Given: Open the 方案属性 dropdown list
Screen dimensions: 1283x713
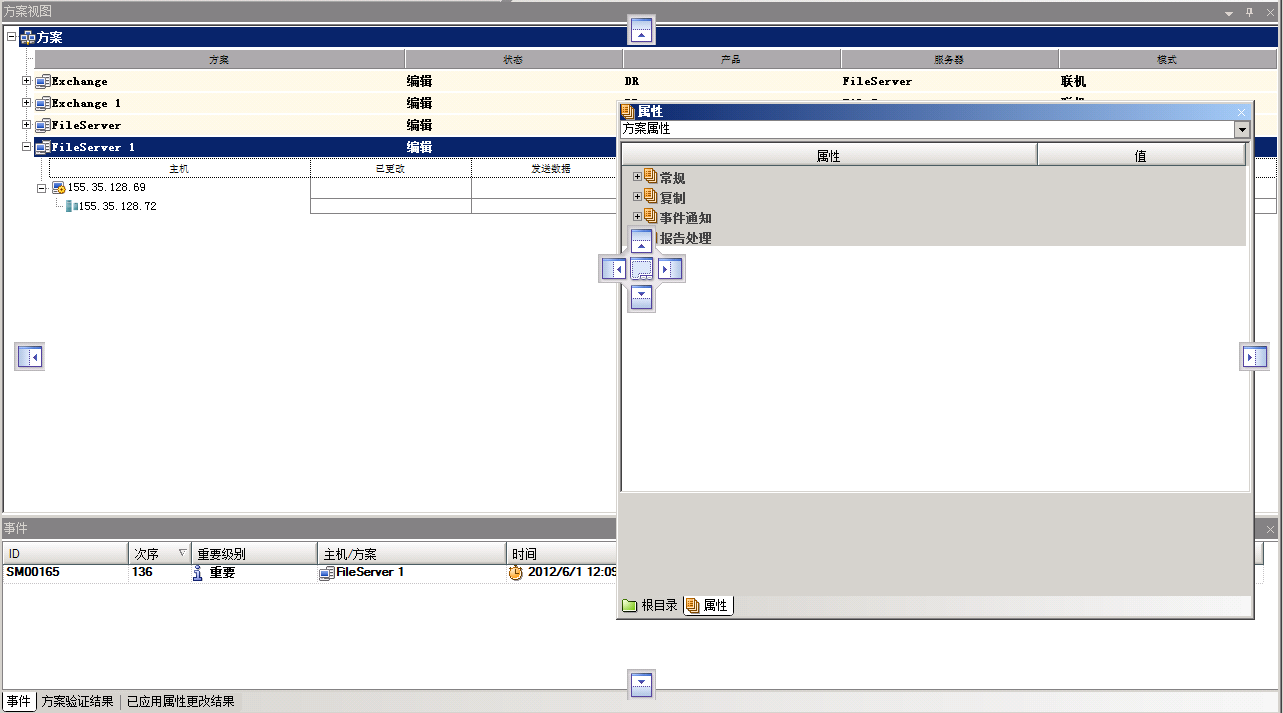Looking at the screenshot, I should coord(1241,130).
